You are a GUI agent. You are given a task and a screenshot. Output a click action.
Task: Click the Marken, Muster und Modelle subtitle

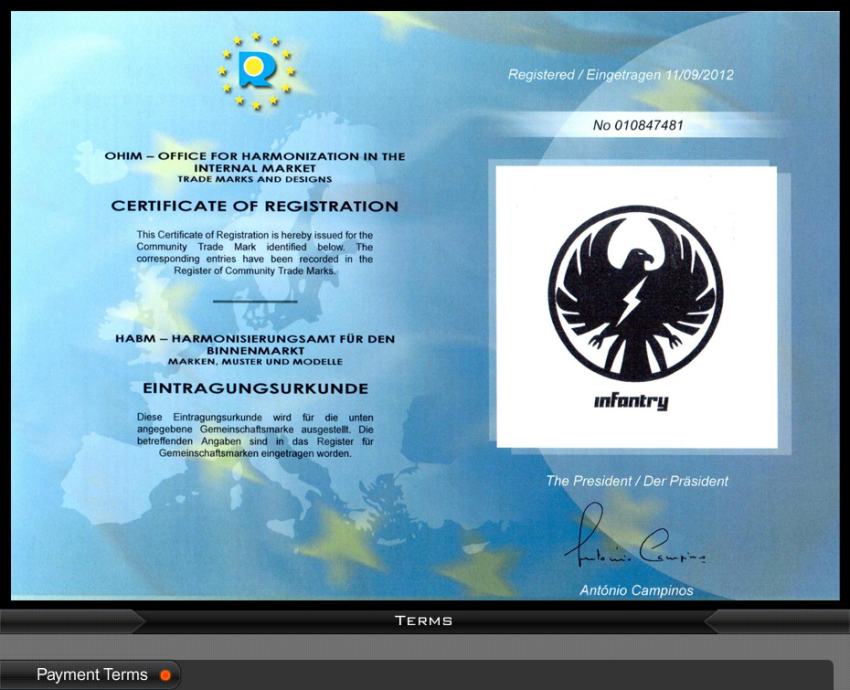(x=255, y=362)
